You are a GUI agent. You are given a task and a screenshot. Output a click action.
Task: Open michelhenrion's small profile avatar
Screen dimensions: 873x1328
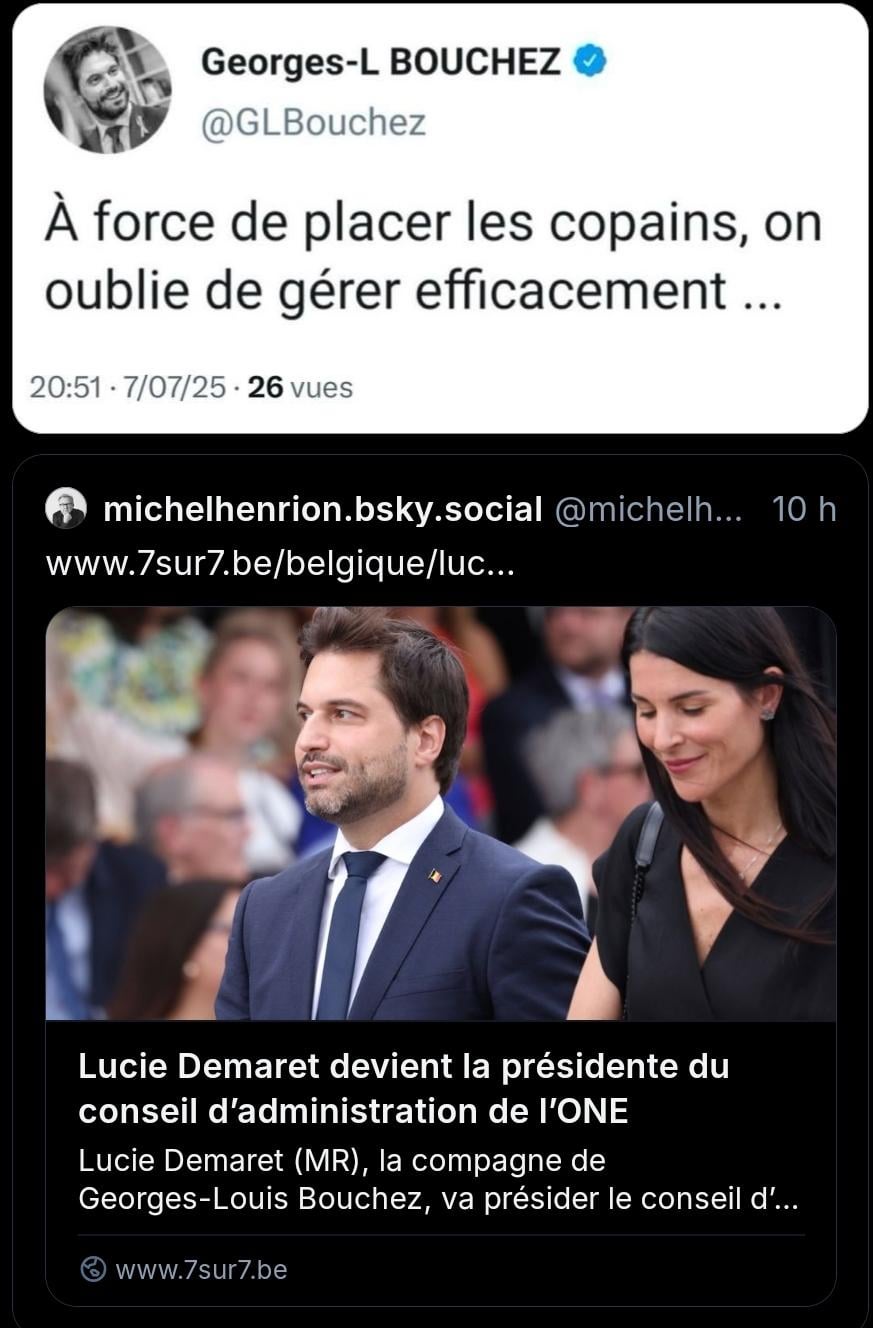pos(66,509)
